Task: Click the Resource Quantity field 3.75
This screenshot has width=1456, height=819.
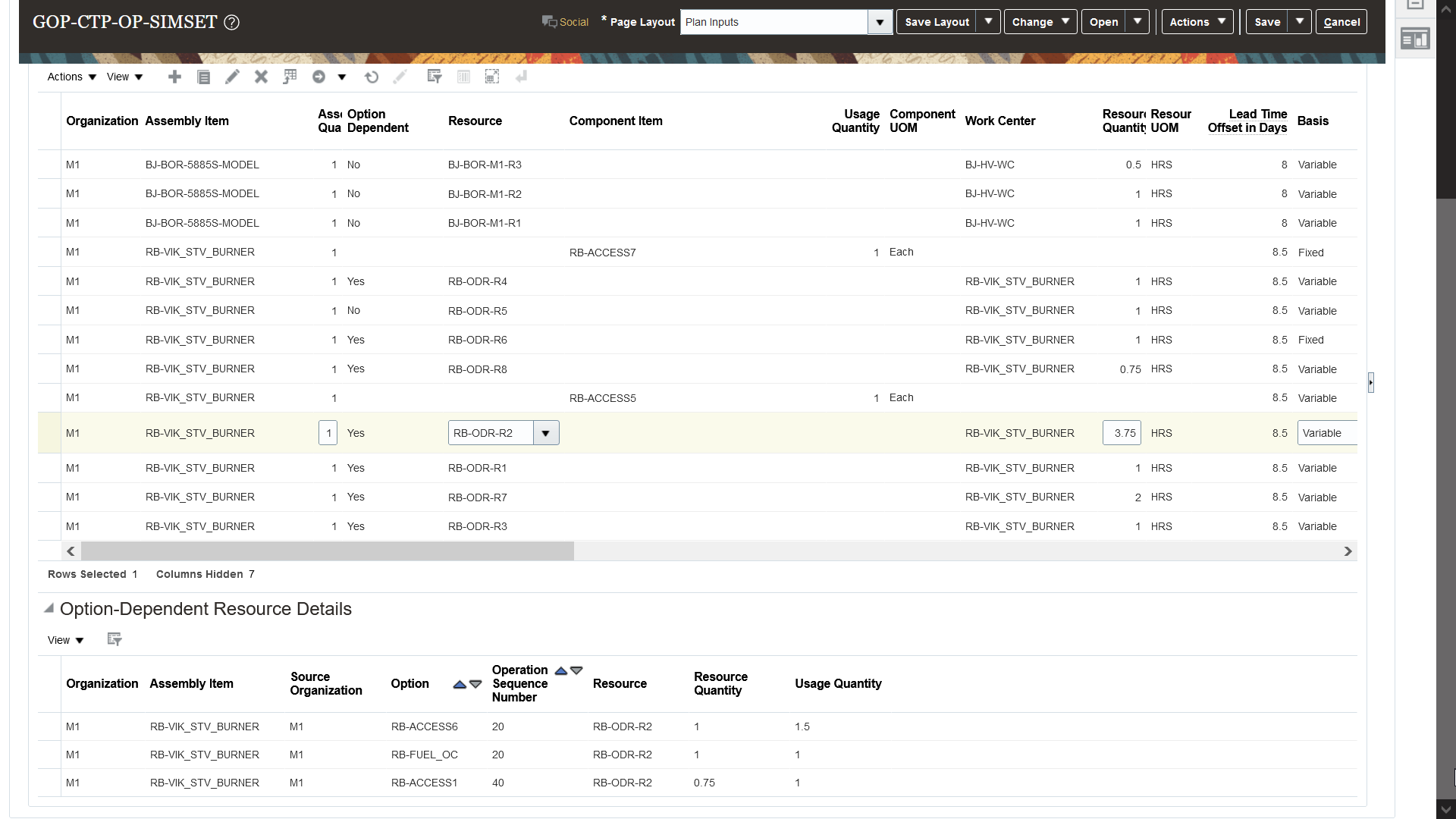Action: pos(1122,433)
